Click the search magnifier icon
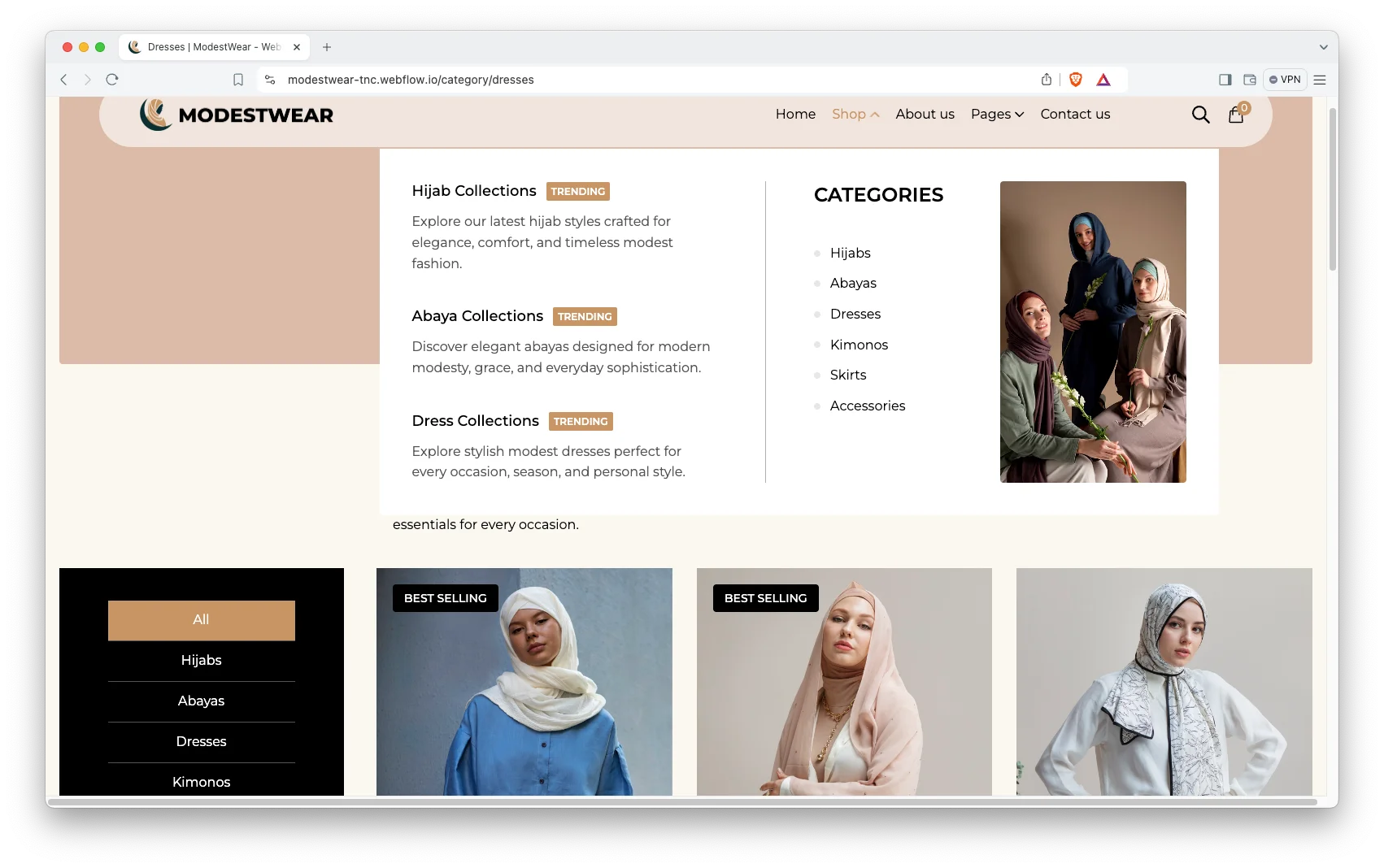The height and width of the screenshot is (868, 1384). (x=1200, y=115)
